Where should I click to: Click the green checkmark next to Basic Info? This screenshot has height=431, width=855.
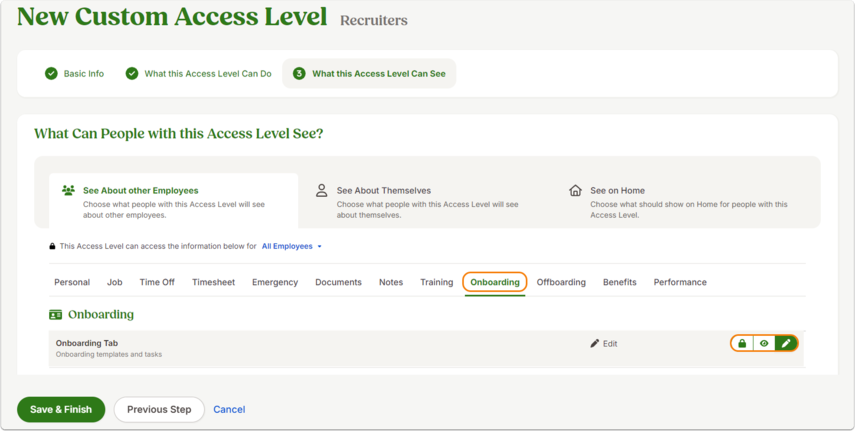pos(51,74)
